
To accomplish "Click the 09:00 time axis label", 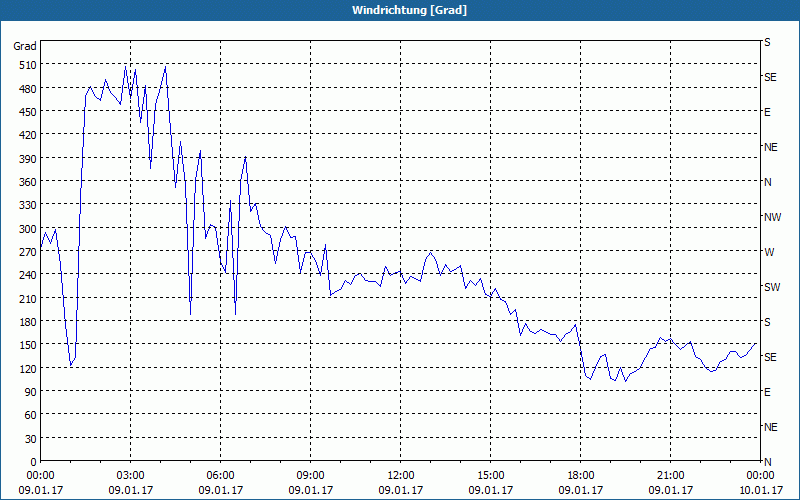I will point(310,476).
